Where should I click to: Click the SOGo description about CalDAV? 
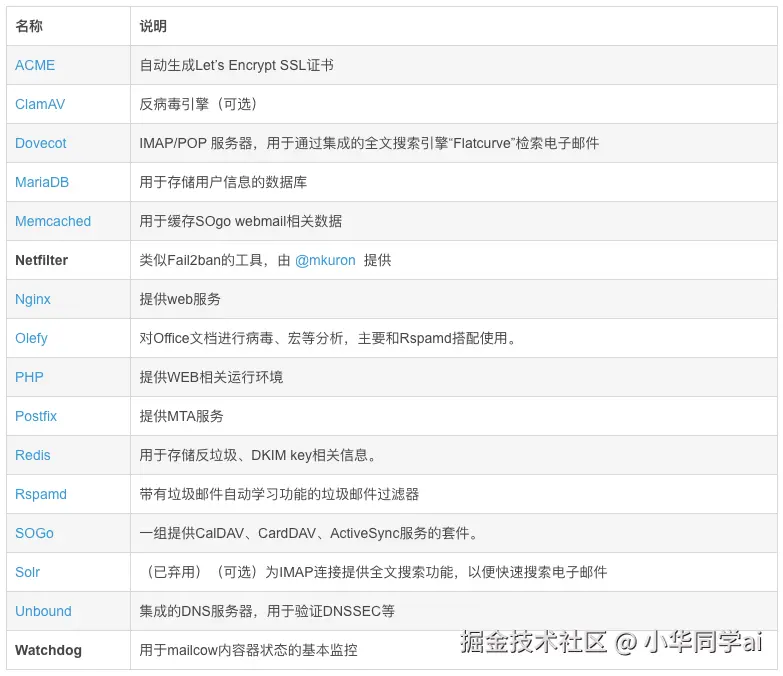click(309, 533)
